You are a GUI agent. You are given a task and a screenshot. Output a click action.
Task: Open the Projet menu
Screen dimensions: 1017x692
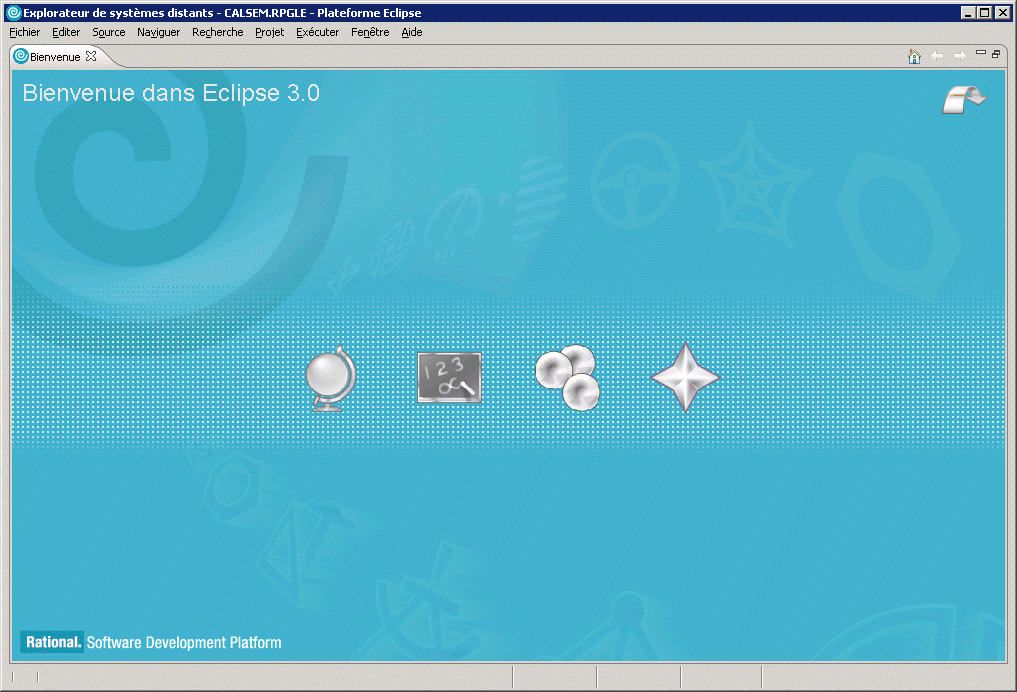pos(269,32)
